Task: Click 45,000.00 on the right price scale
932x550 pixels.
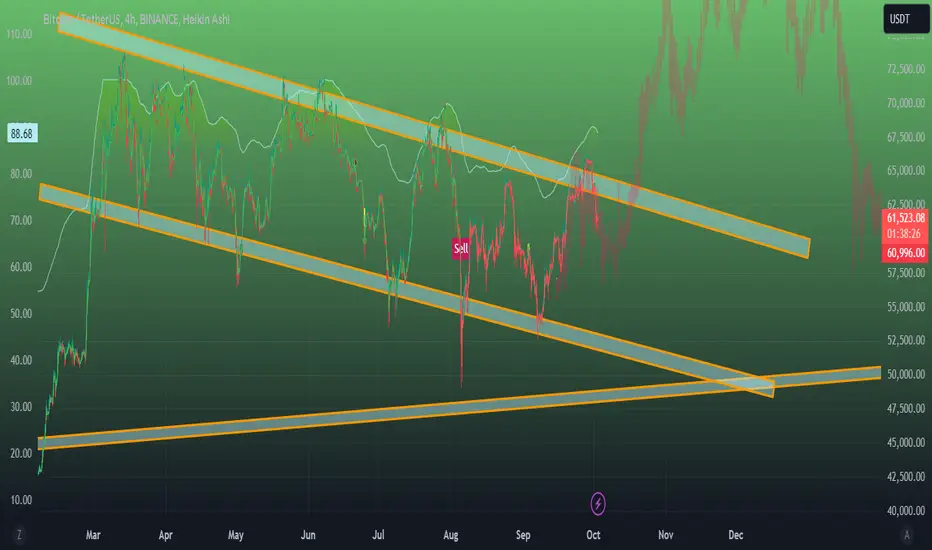Action: pyautogui.click(x=906, y=442)
